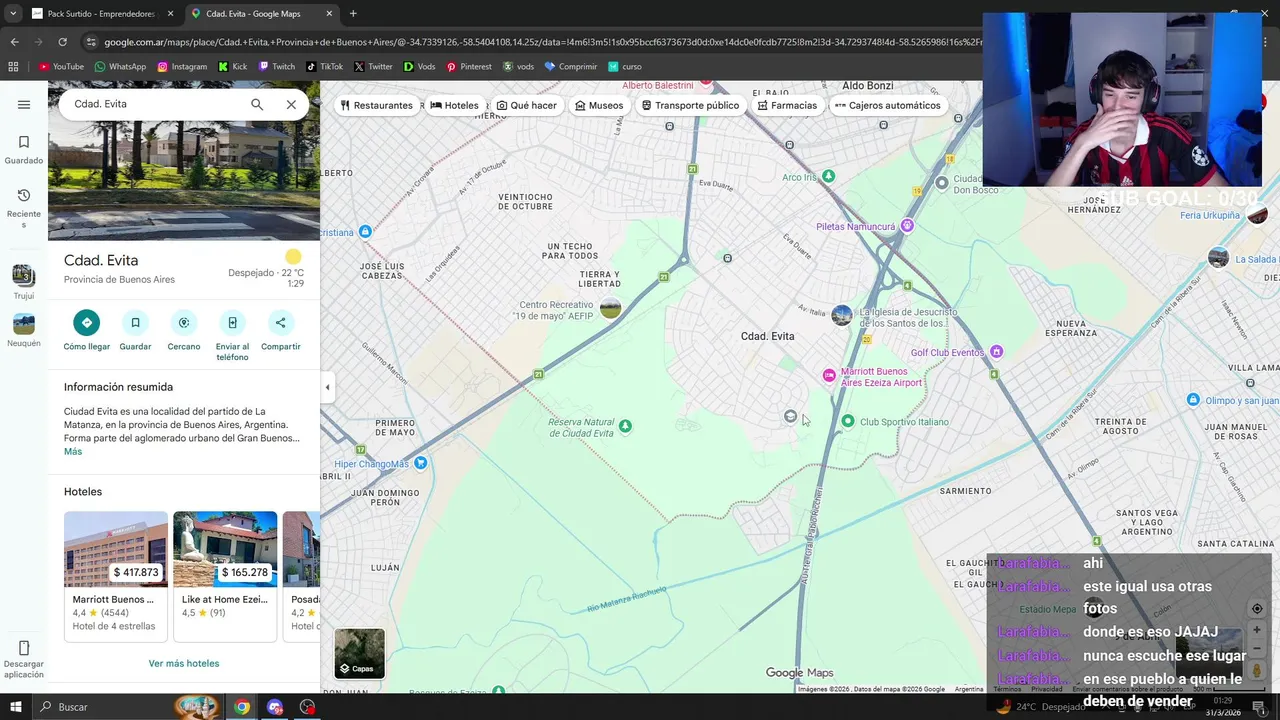
Task: Select the Cajeros automáticos filter chip
Action: 887,105
